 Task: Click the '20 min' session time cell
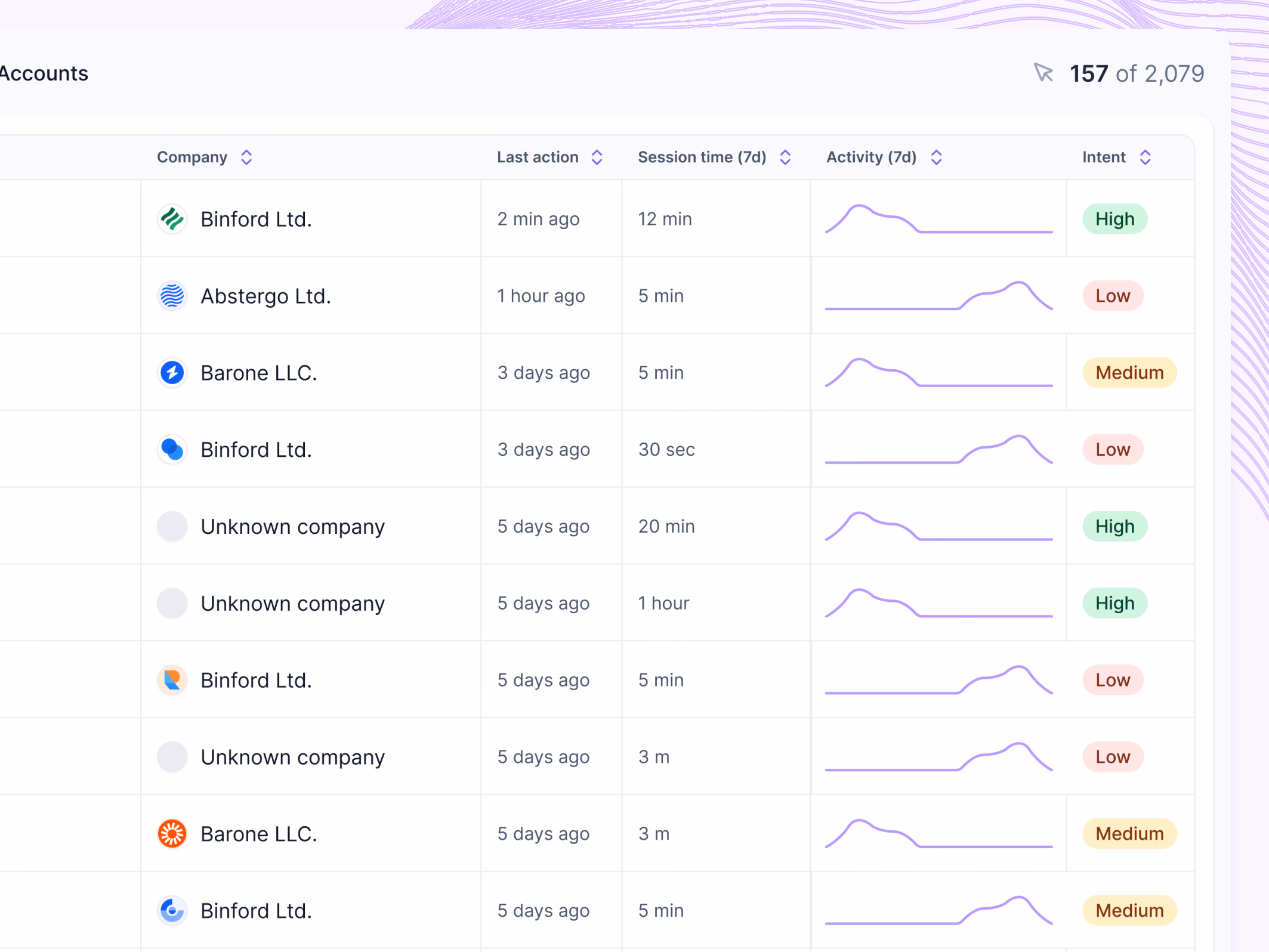tap(666, 527)
